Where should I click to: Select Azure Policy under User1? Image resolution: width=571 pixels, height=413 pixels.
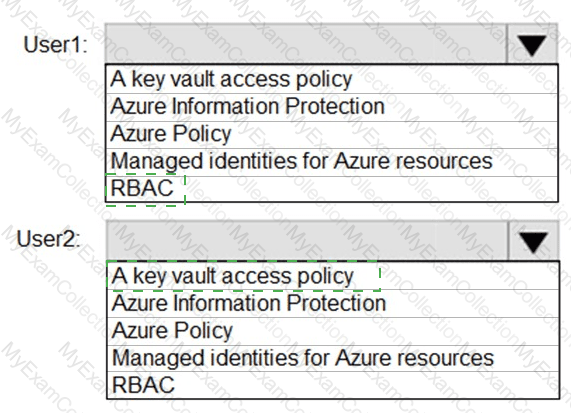pos(331,134)
